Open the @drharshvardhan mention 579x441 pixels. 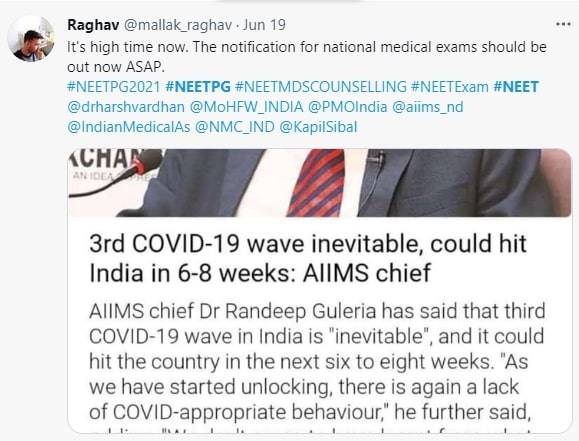(126, 107)
